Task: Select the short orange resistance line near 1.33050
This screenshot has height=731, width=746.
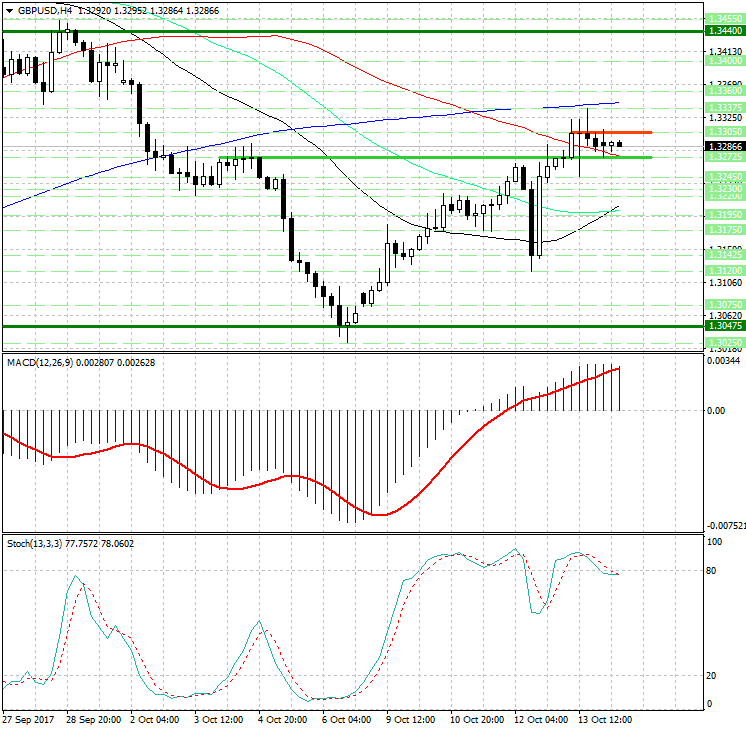Action: [x=612, y=132]
